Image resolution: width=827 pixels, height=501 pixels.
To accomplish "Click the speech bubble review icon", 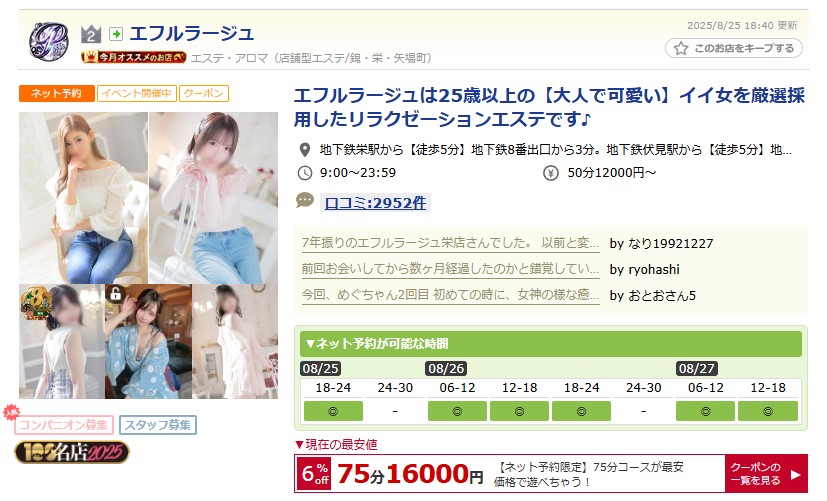I will click(305, 201).
